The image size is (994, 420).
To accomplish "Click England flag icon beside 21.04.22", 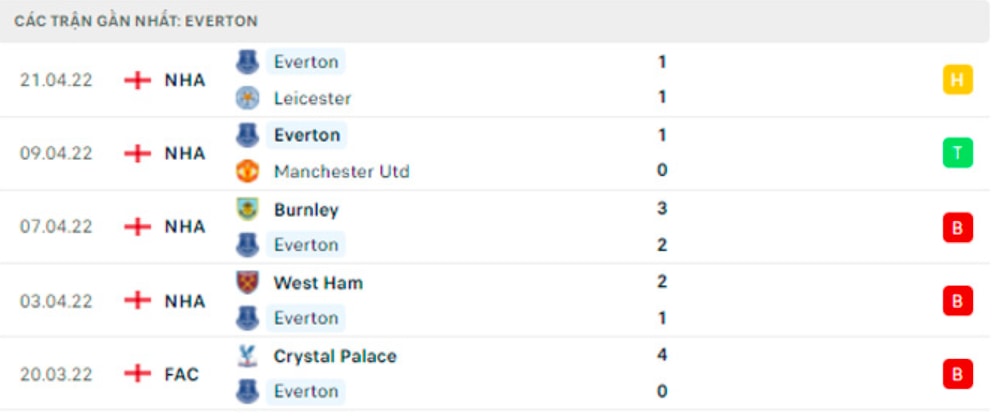I will 138,80.
